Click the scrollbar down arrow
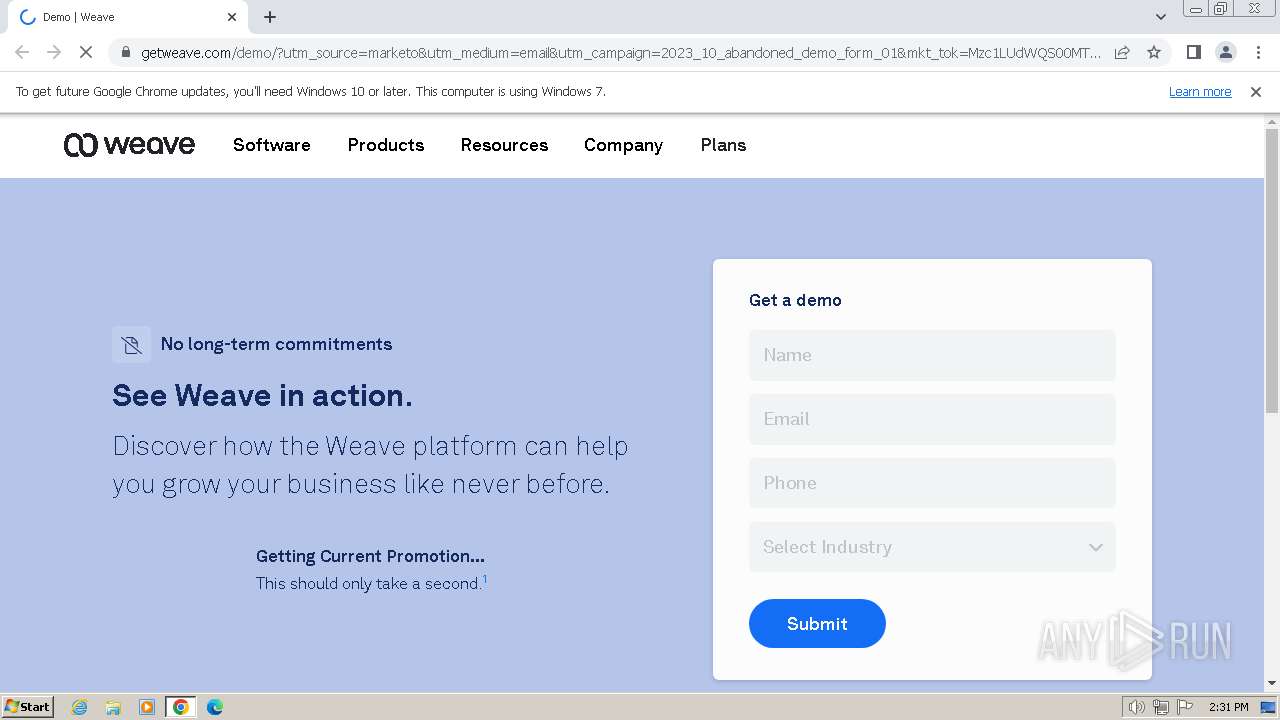Screen dimensions: 1280x720 (1272, 683)
